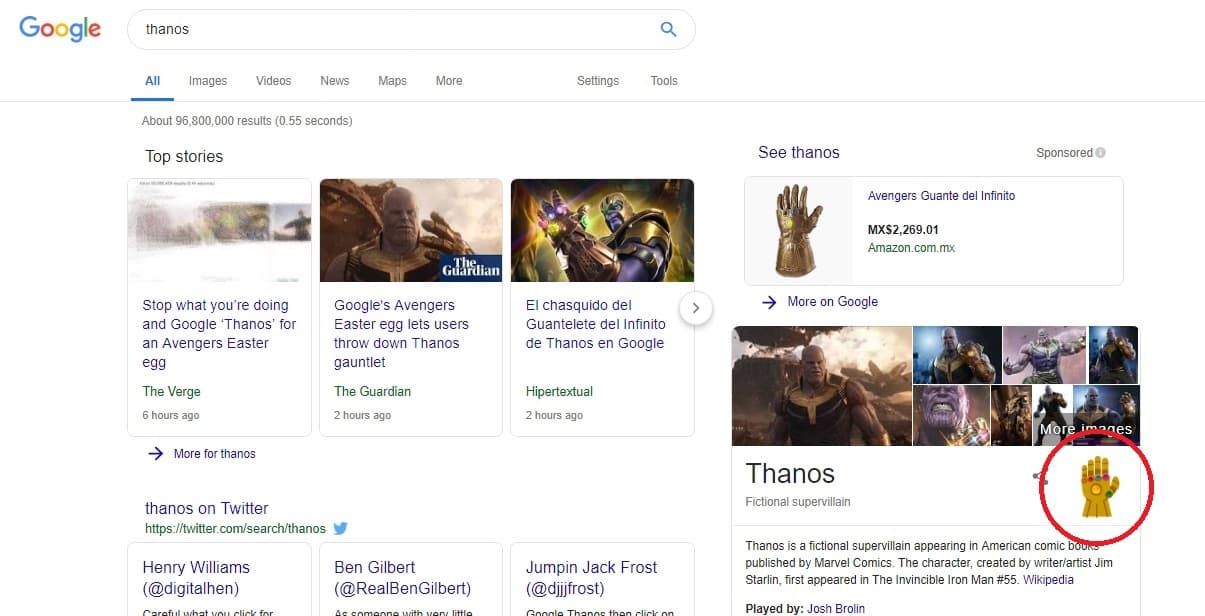Click the arrow beside More on Google
The height and width of the screenshot is (616, 1205).
coord(769,301)
